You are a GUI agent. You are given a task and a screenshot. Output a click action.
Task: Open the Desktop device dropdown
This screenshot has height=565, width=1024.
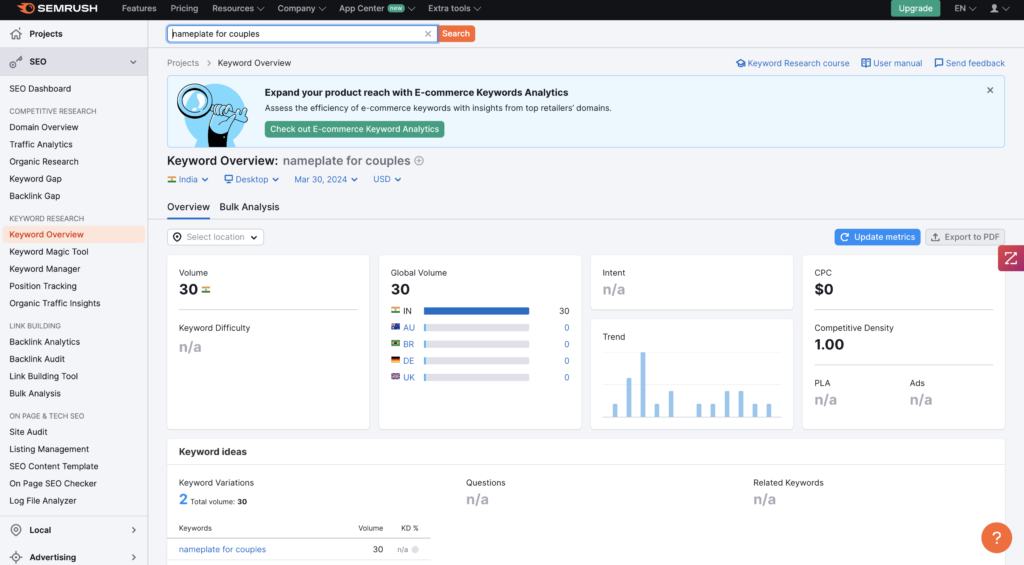click(251, 179)
